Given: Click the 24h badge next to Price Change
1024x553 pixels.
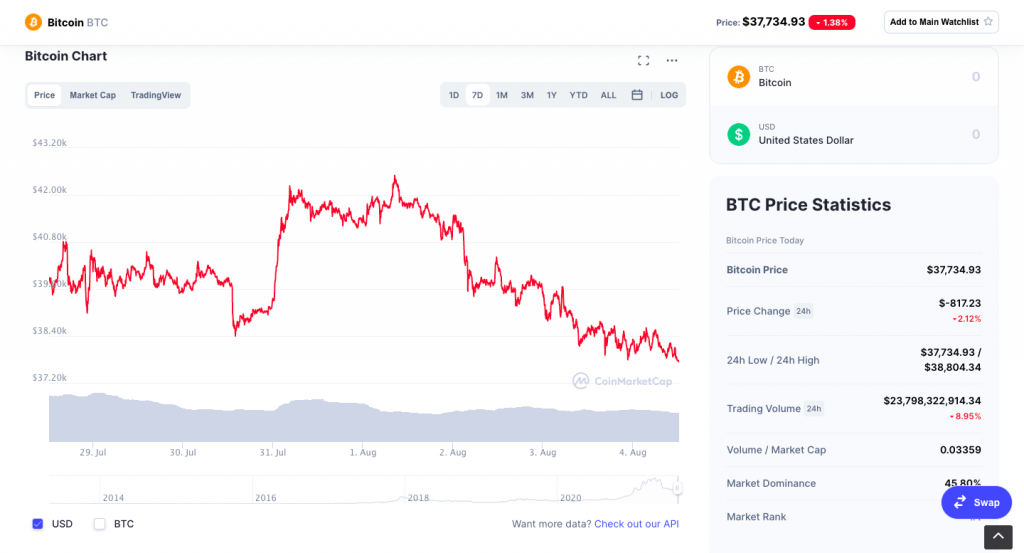Looking at the screenshot, I should point(803,311).
